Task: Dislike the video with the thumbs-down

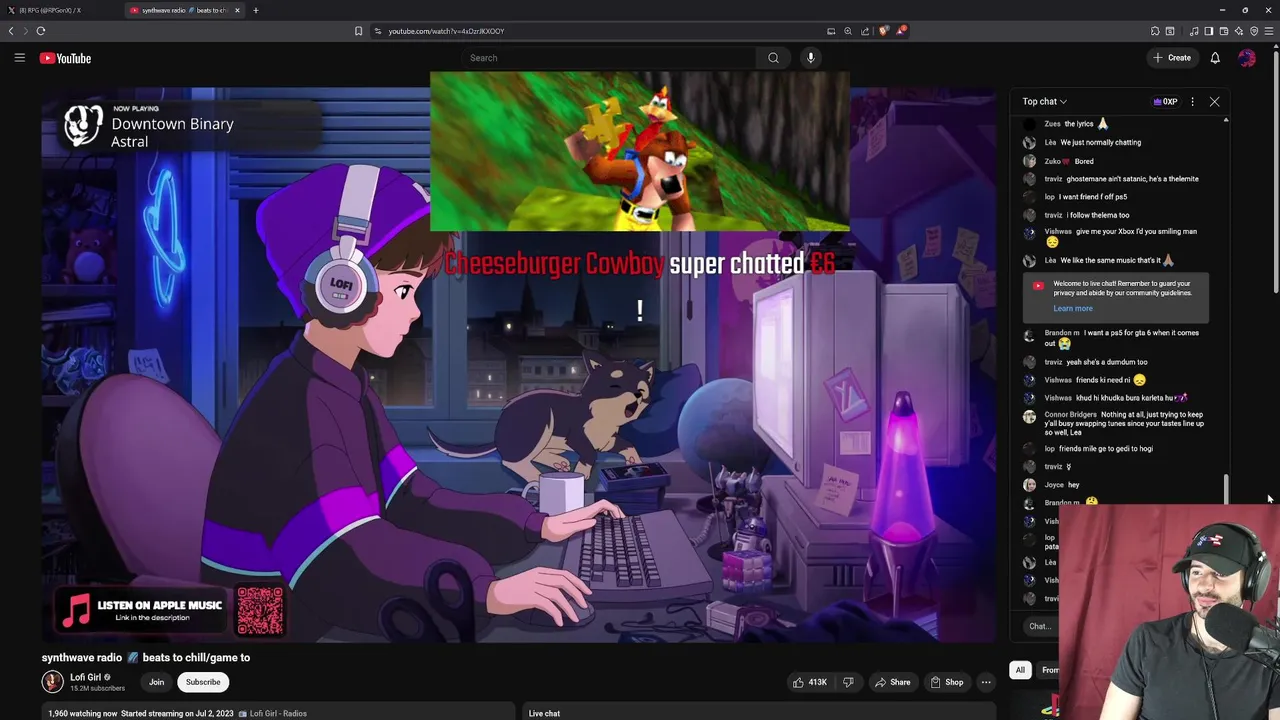Action: point(848,682)
